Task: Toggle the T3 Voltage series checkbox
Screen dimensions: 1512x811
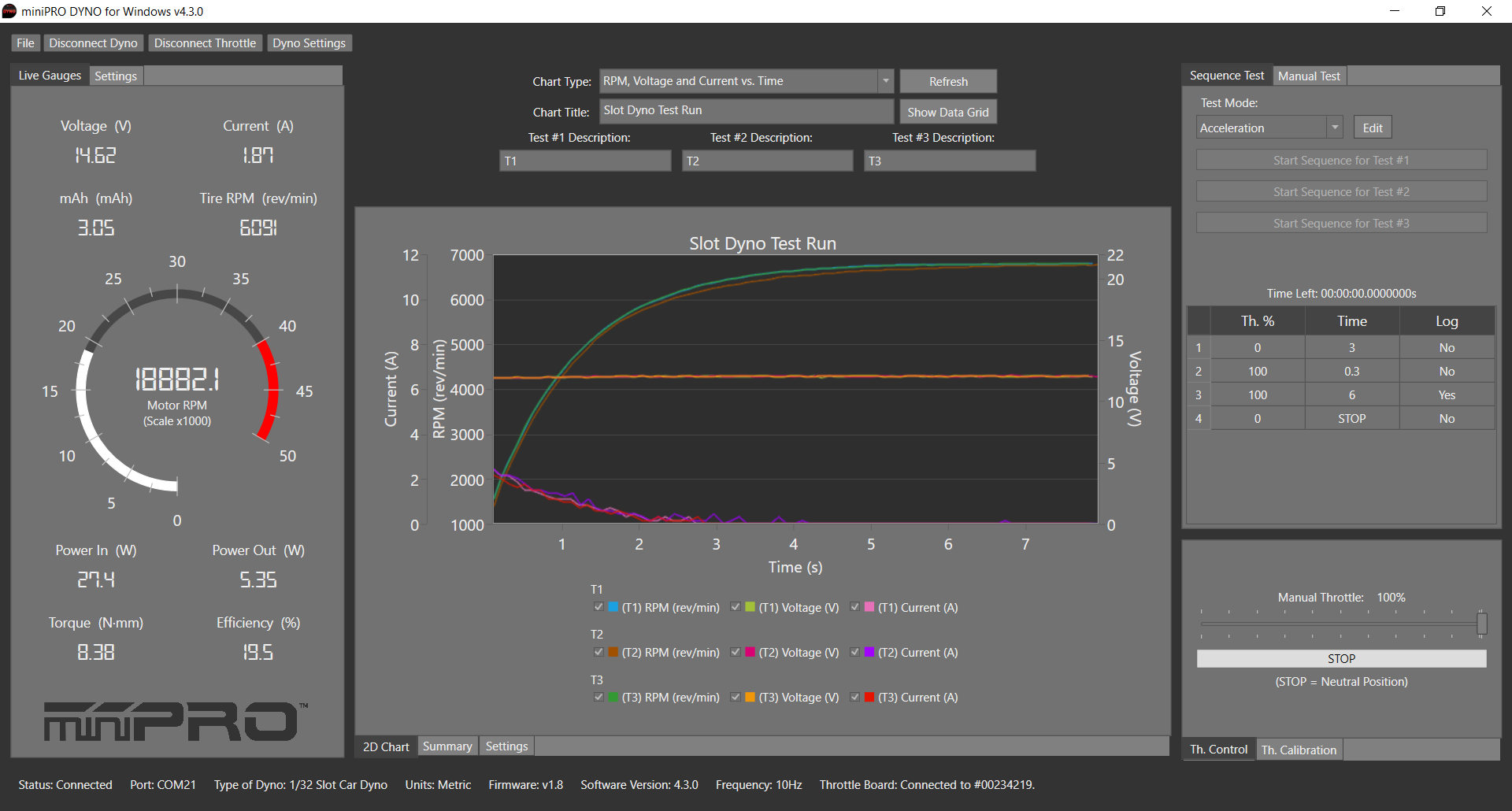Action: point(736,697)
